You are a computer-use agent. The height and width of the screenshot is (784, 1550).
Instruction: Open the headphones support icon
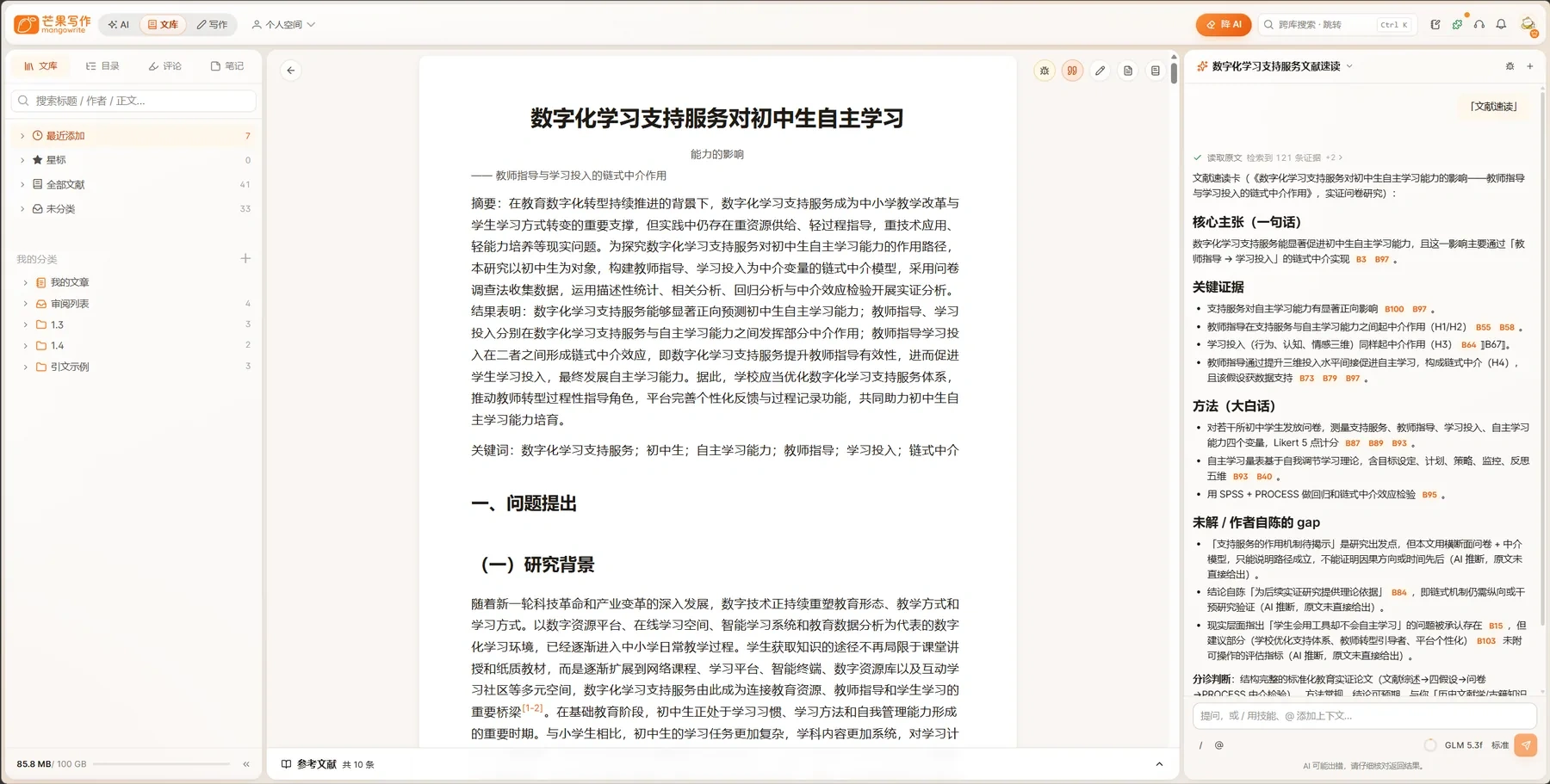click(1479, 25)
